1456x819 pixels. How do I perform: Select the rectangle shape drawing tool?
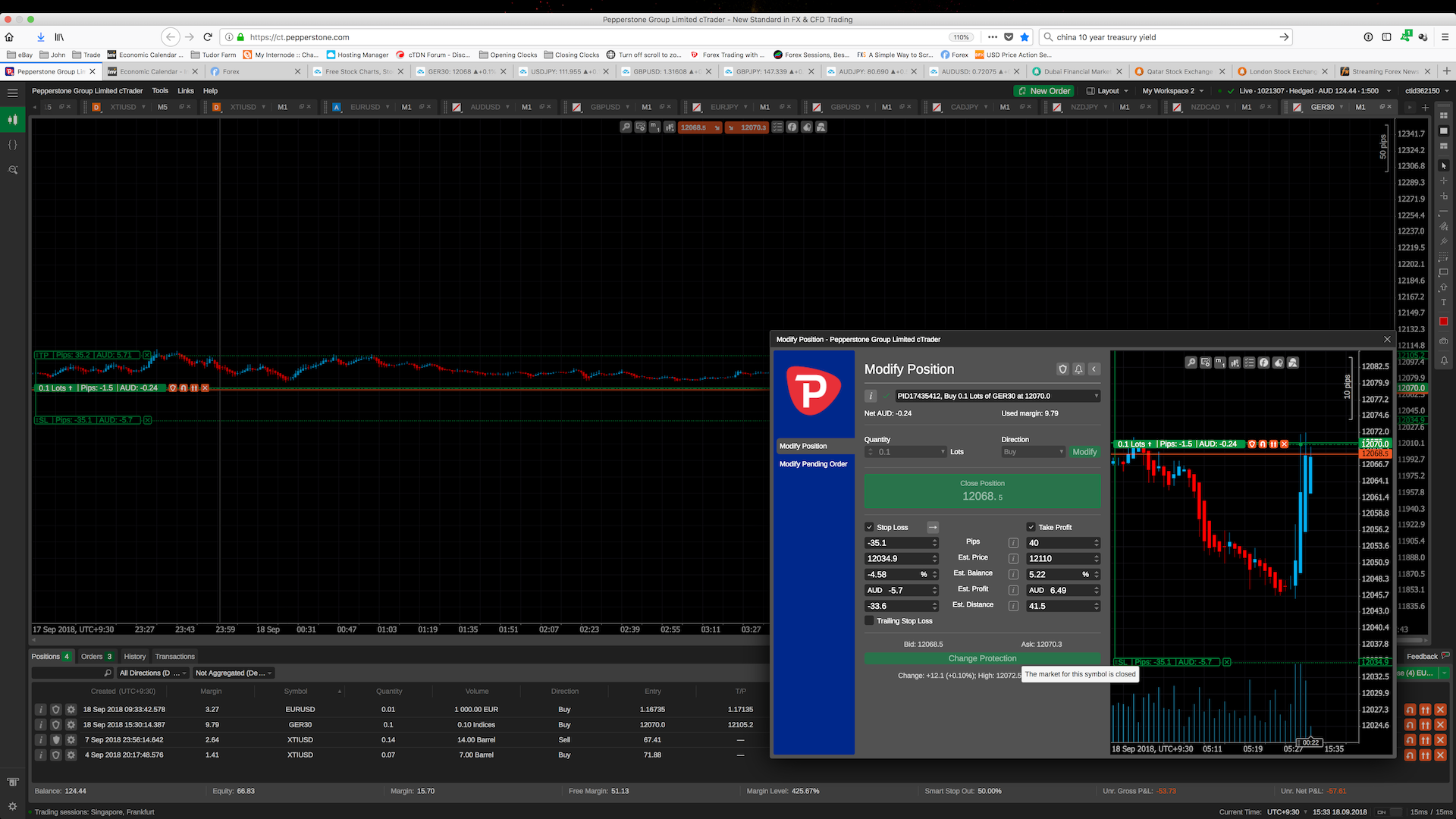pos(1443,271)
